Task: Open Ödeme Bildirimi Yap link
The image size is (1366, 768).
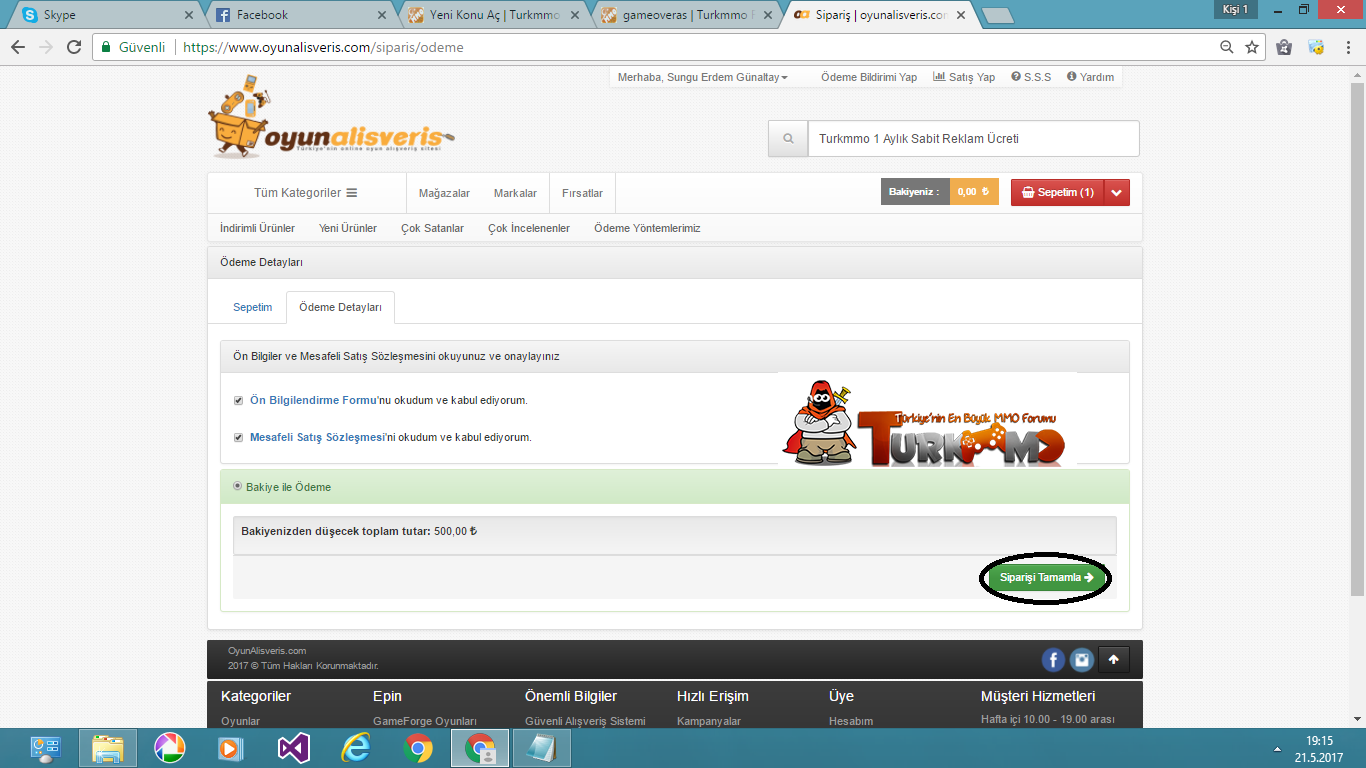Action: [x=869, y=77]
